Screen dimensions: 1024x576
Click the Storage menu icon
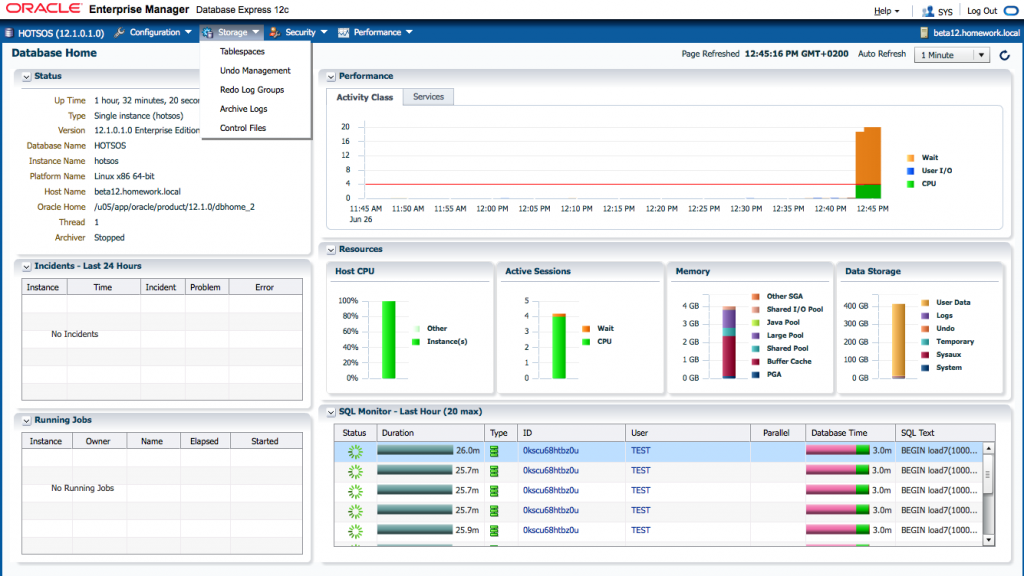coord(207,33)
